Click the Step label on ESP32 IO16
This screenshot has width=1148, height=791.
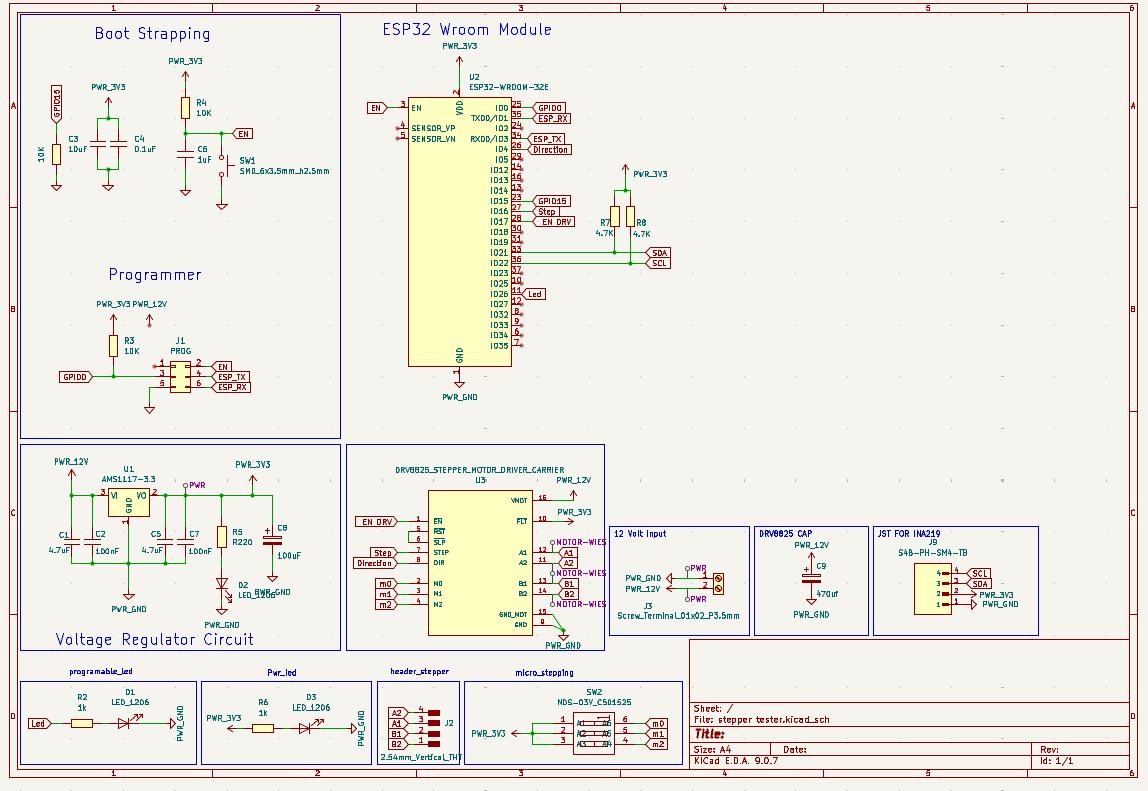point(546,211)
